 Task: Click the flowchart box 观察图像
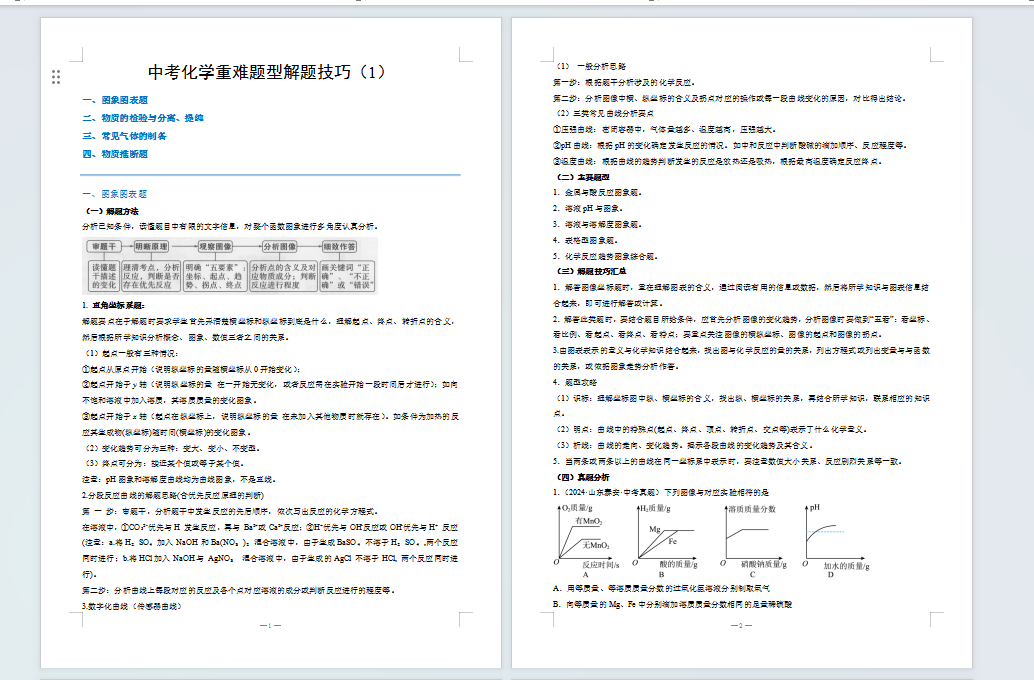point(216,247)
